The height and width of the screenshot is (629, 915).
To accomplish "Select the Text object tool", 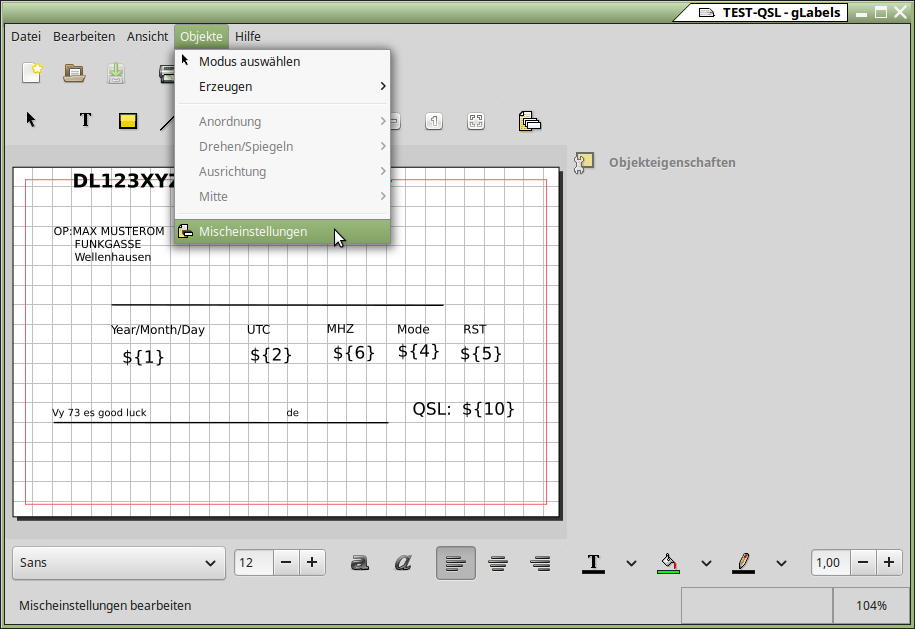I will (x=86, y=120).
